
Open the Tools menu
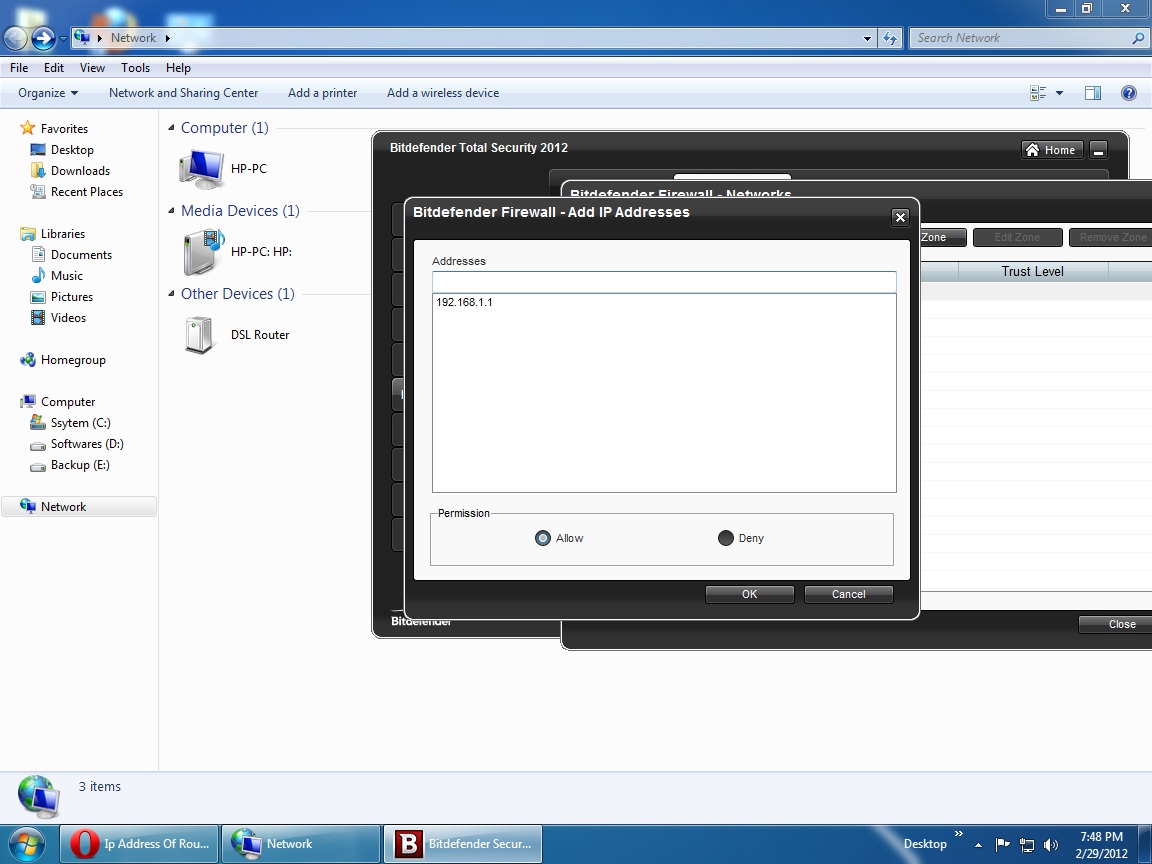click(x=135, y=68)
